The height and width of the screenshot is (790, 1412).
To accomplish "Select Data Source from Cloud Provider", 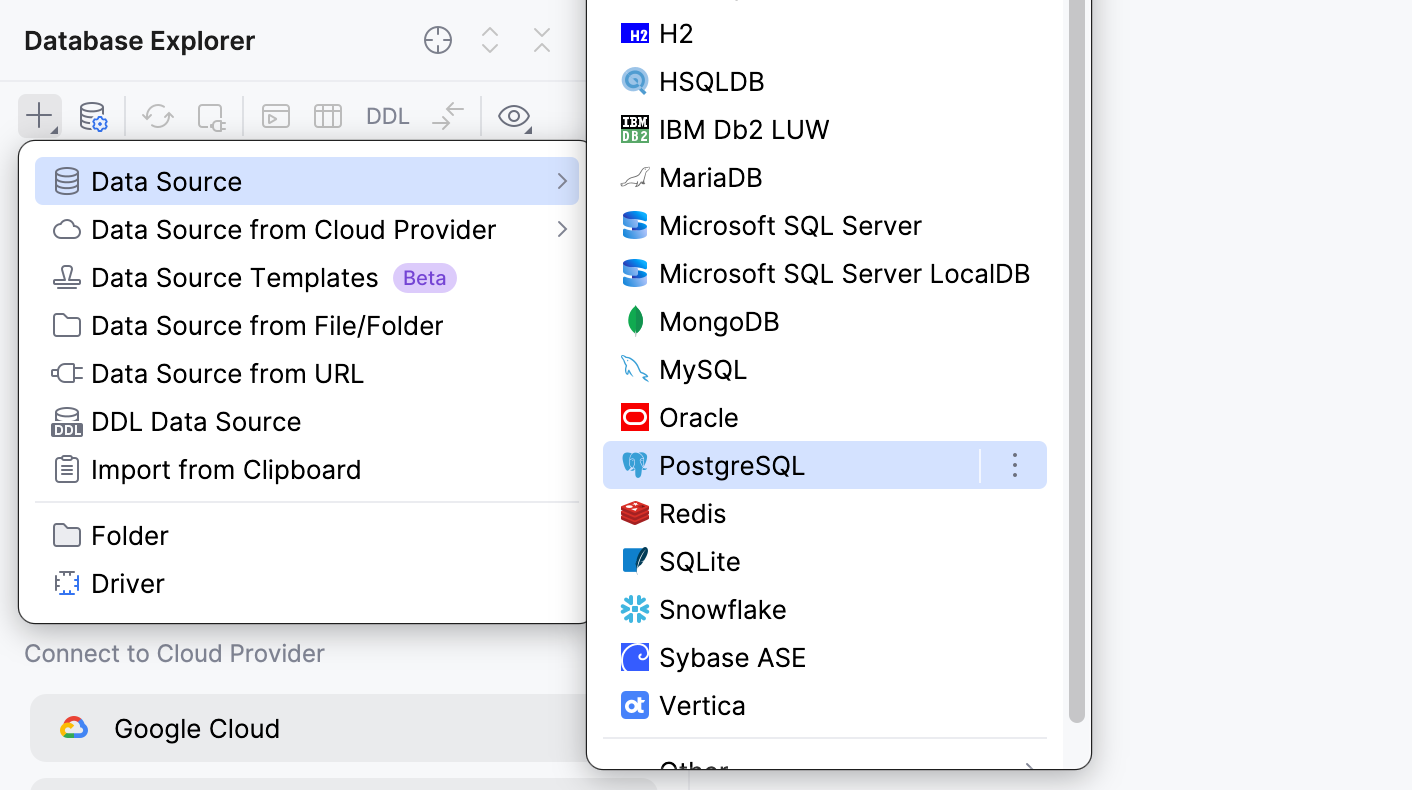I will 307,229.
